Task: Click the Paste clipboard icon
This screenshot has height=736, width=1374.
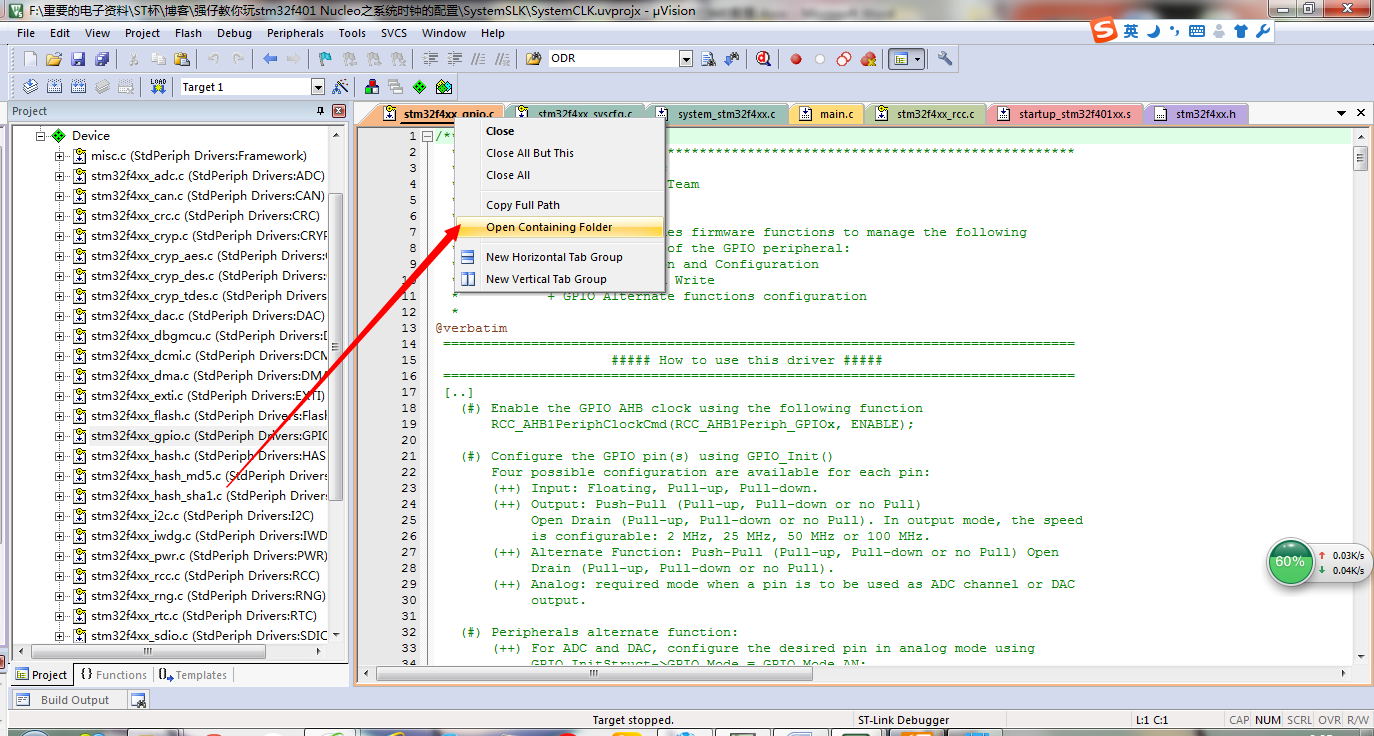Action: click(181, 59)
